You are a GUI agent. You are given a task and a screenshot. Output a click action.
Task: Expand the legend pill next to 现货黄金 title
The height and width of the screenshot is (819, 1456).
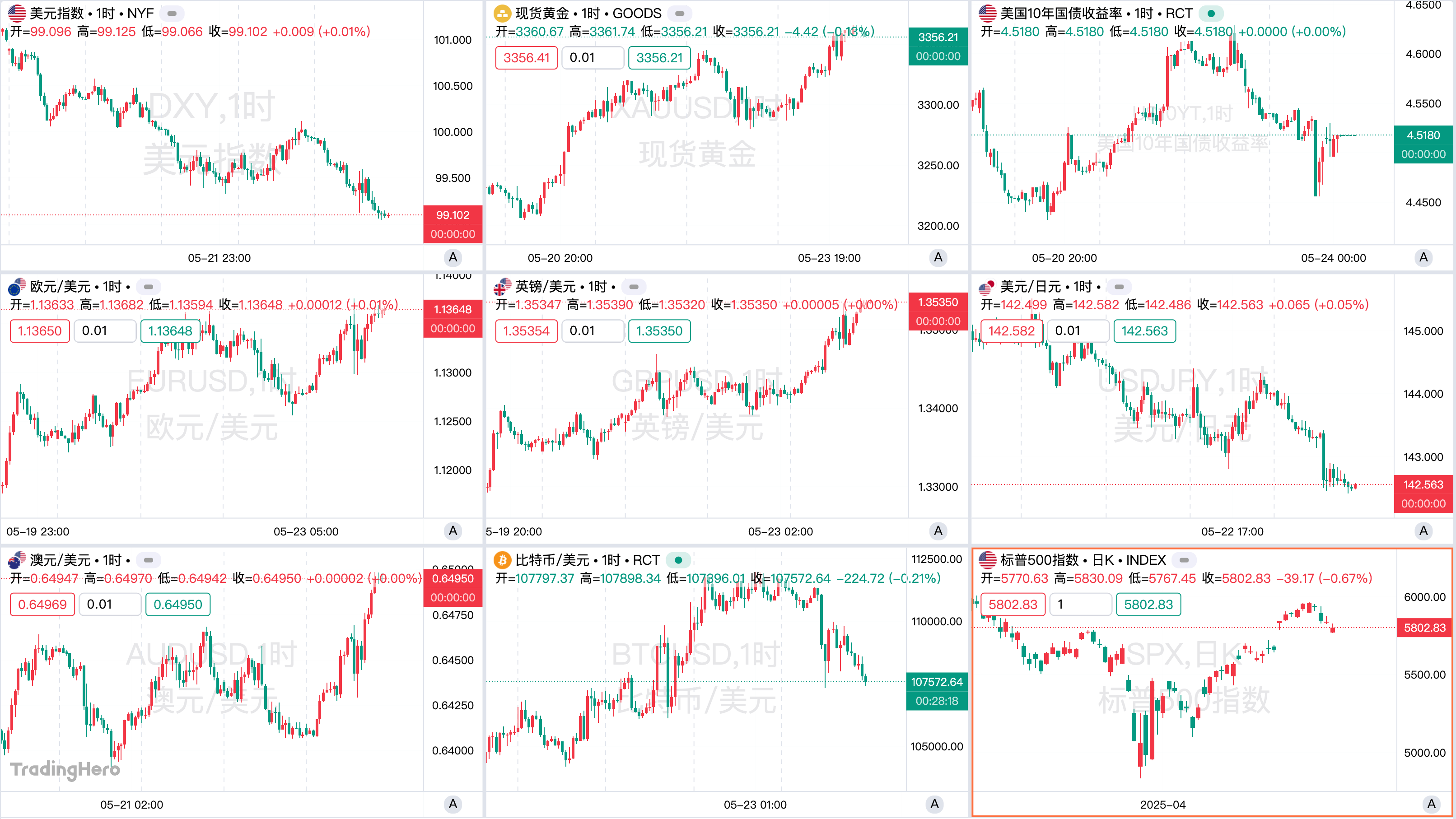[x=679, y=13]
